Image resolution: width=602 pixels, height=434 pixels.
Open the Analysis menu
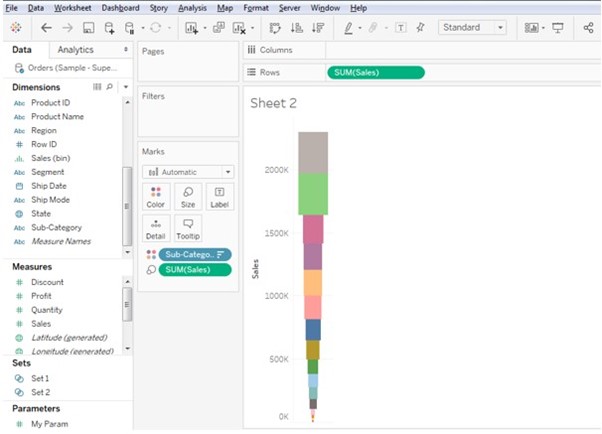pos(192,8)
